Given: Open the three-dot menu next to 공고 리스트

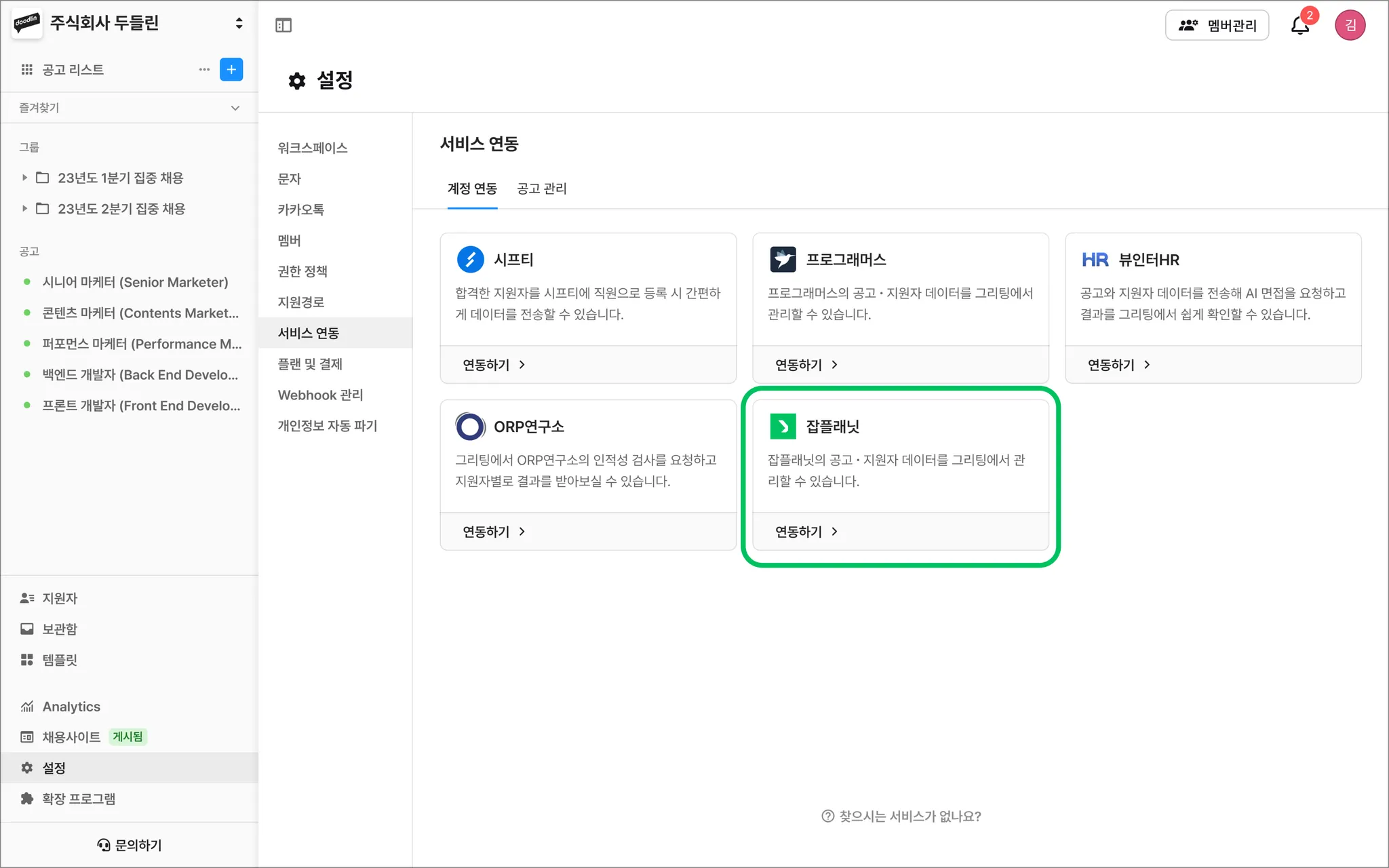Looking at the screenshot, I should tap(204, 69).
